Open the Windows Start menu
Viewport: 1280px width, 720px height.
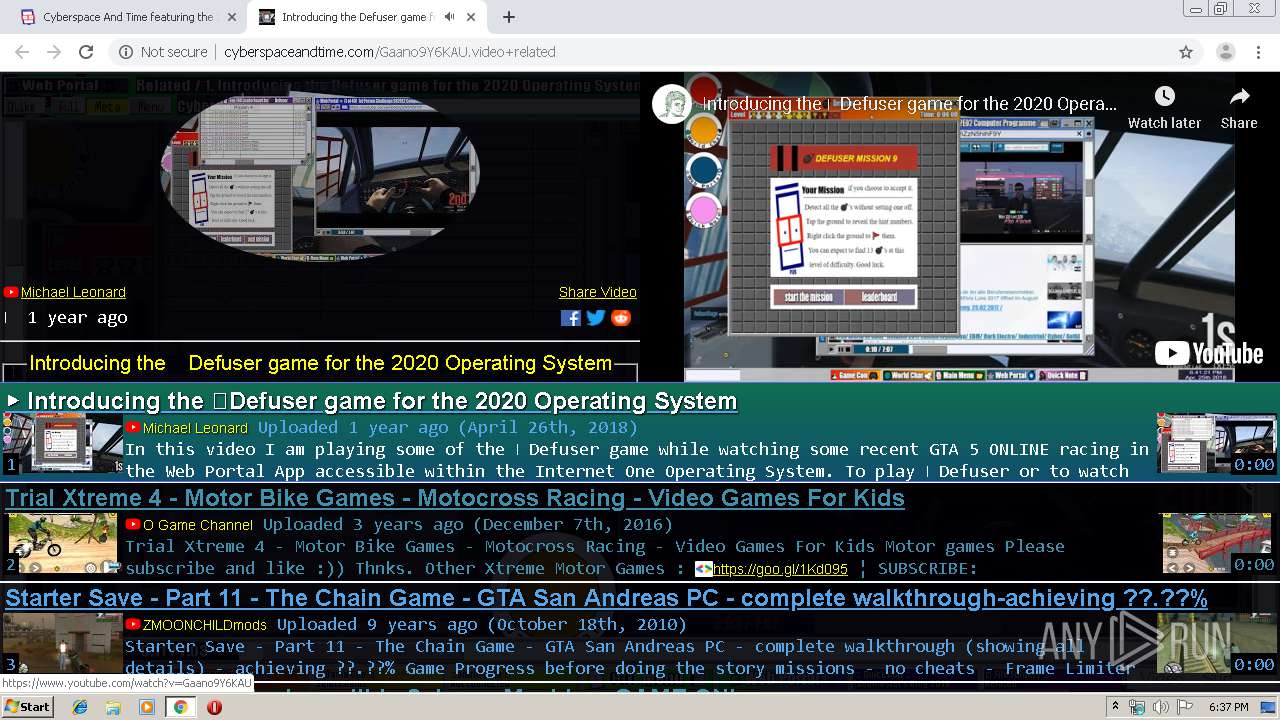(28, 707)
